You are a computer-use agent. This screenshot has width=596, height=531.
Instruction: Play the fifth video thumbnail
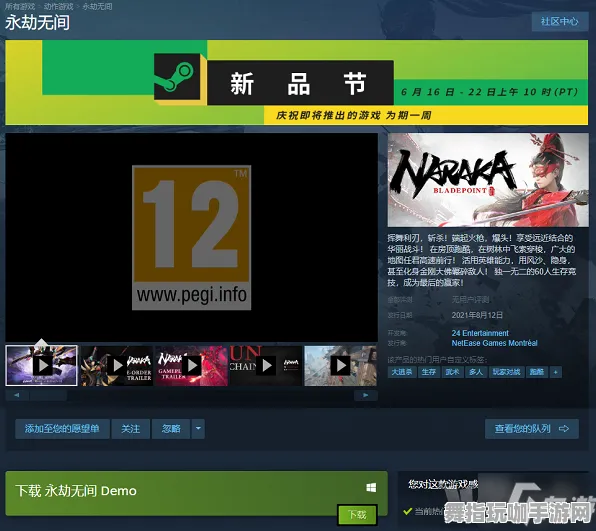click(x=341, y=365)
